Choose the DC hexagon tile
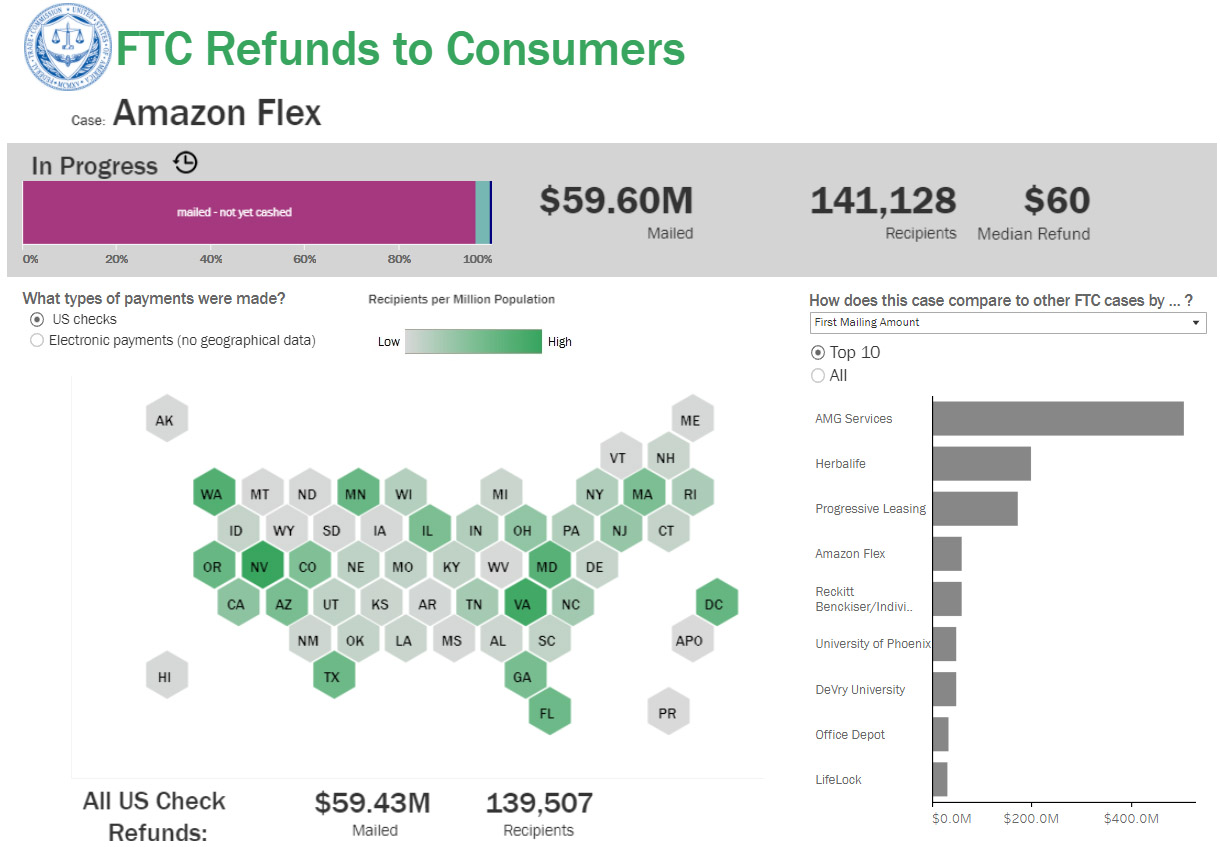 pyautogui.click(x=714, y=604)
